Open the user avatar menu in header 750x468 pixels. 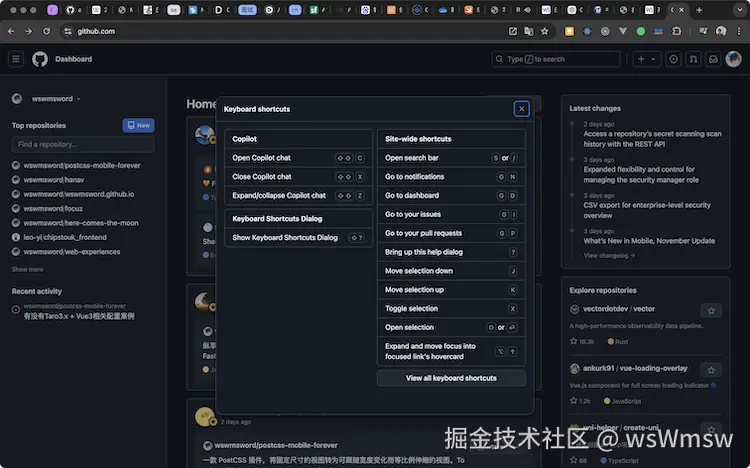[733, 59]
